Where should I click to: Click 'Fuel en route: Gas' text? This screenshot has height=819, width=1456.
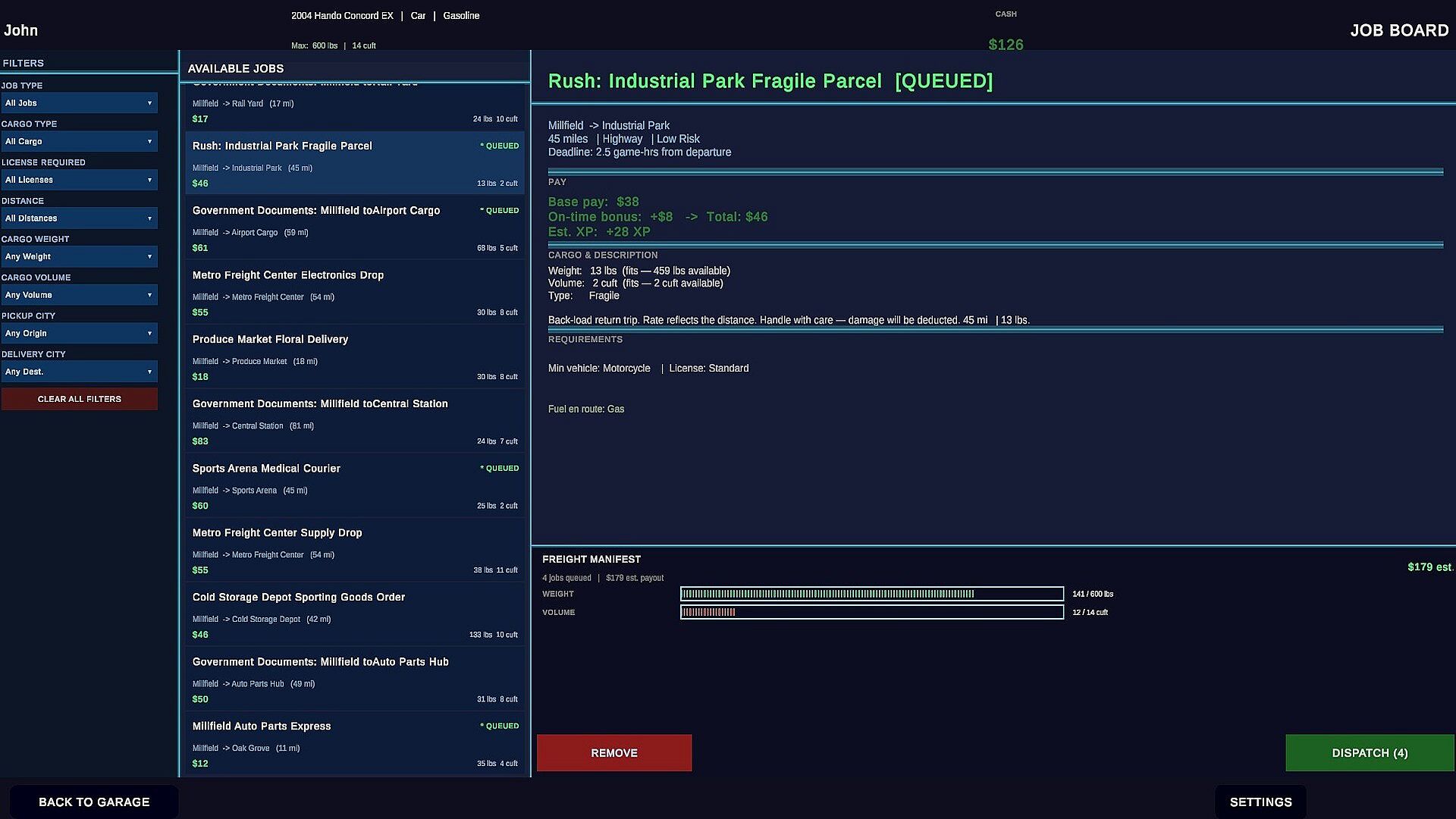click(586, 409)
